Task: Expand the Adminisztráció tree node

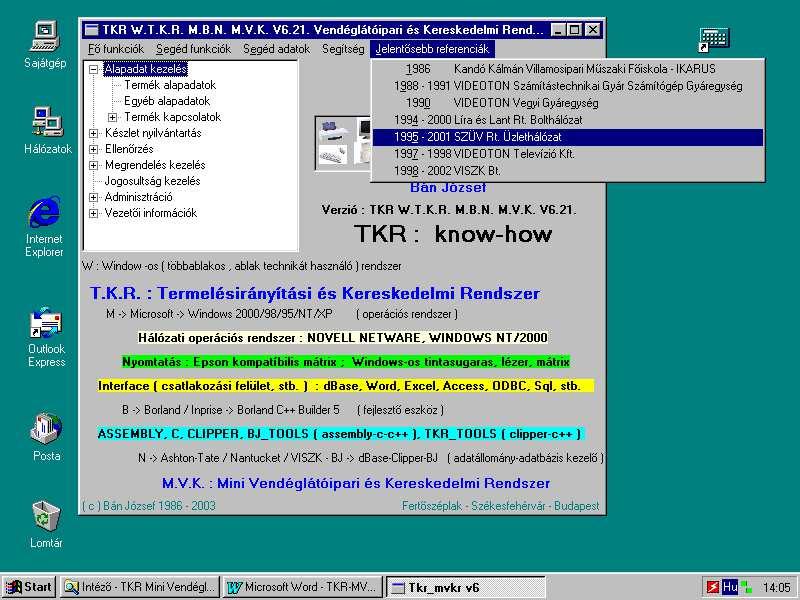Action: [x=93, y=197]
